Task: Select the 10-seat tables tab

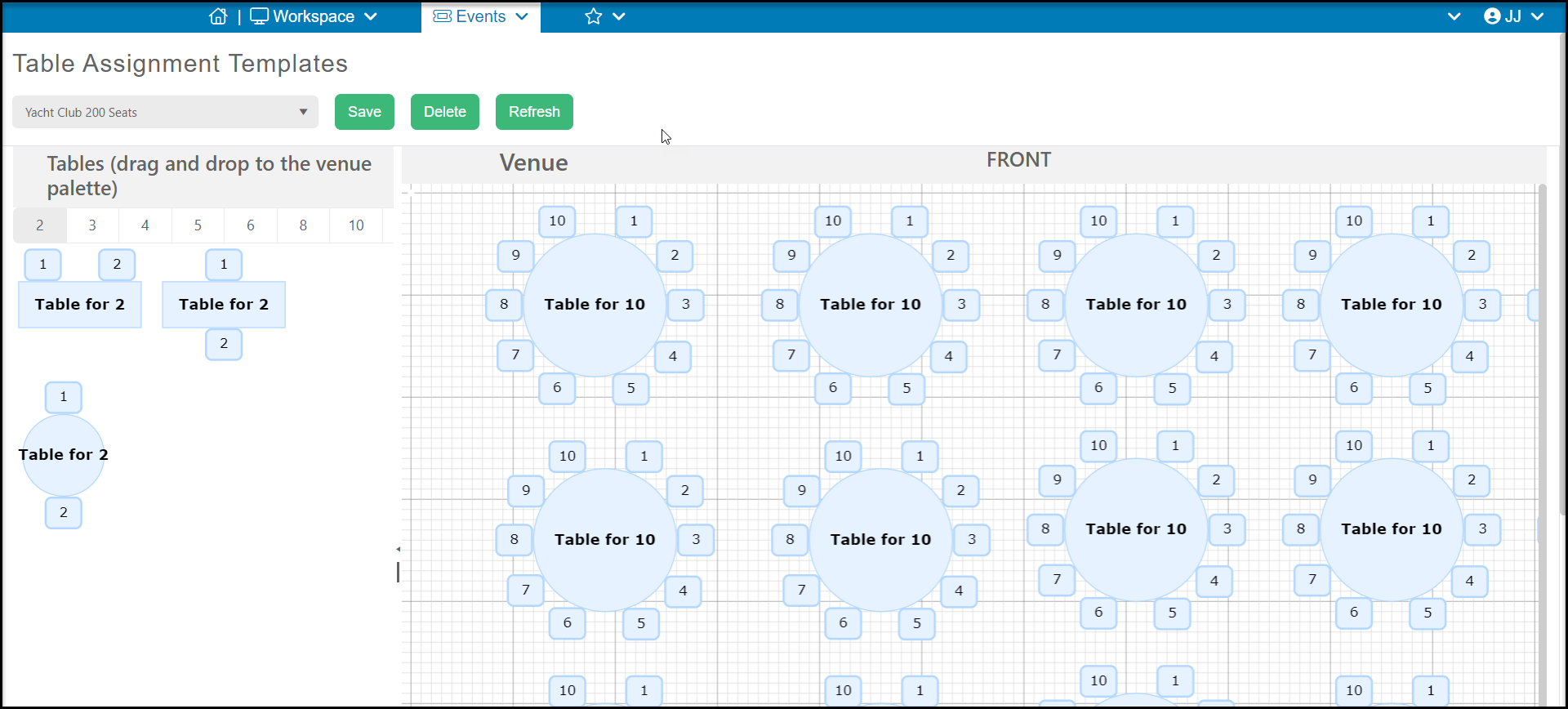Action: click(x=356, y=225)
